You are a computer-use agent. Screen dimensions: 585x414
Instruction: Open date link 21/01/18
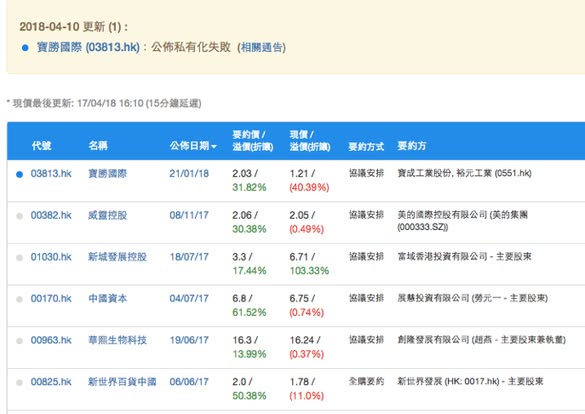[189, 173]
